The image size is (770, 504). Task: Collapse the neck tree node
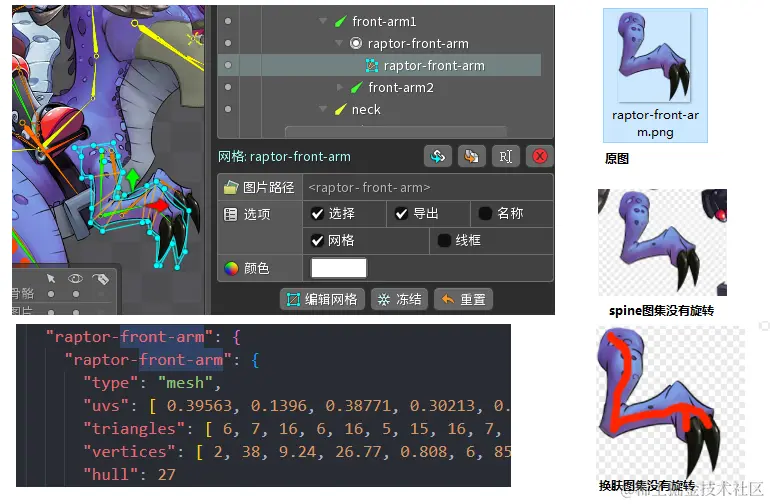click(323, 109)
